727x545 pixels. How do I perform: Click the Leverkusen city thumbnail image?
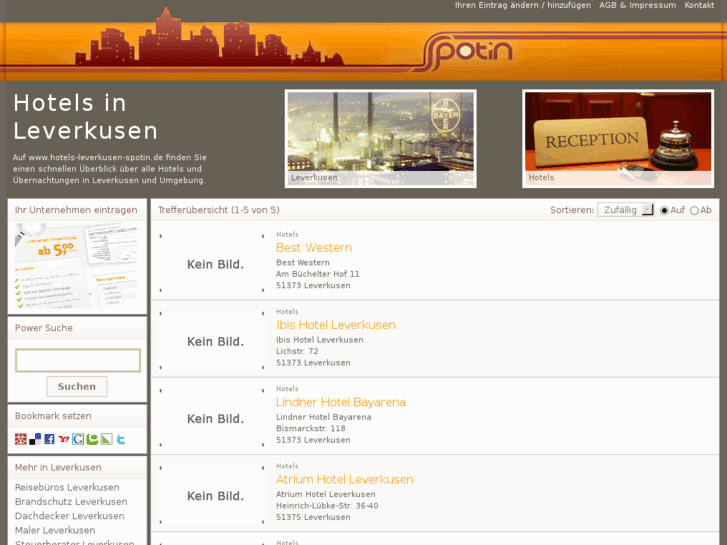[x=381, y=139]
